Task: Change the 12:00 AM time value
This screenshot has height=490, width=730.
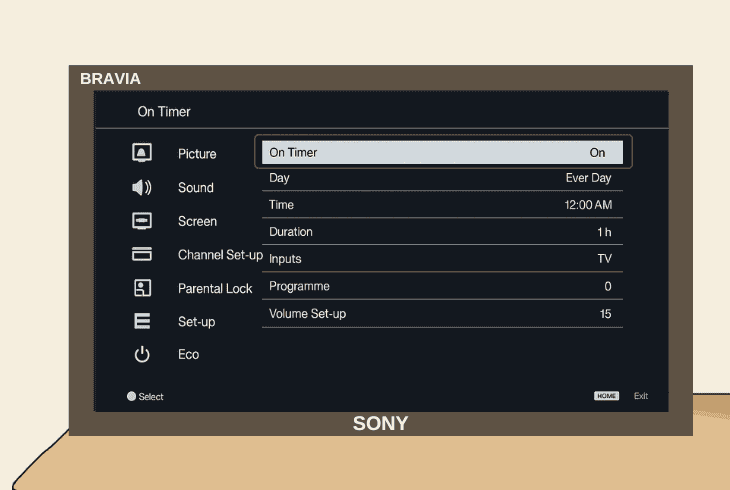Action: [x=588, y=205]
